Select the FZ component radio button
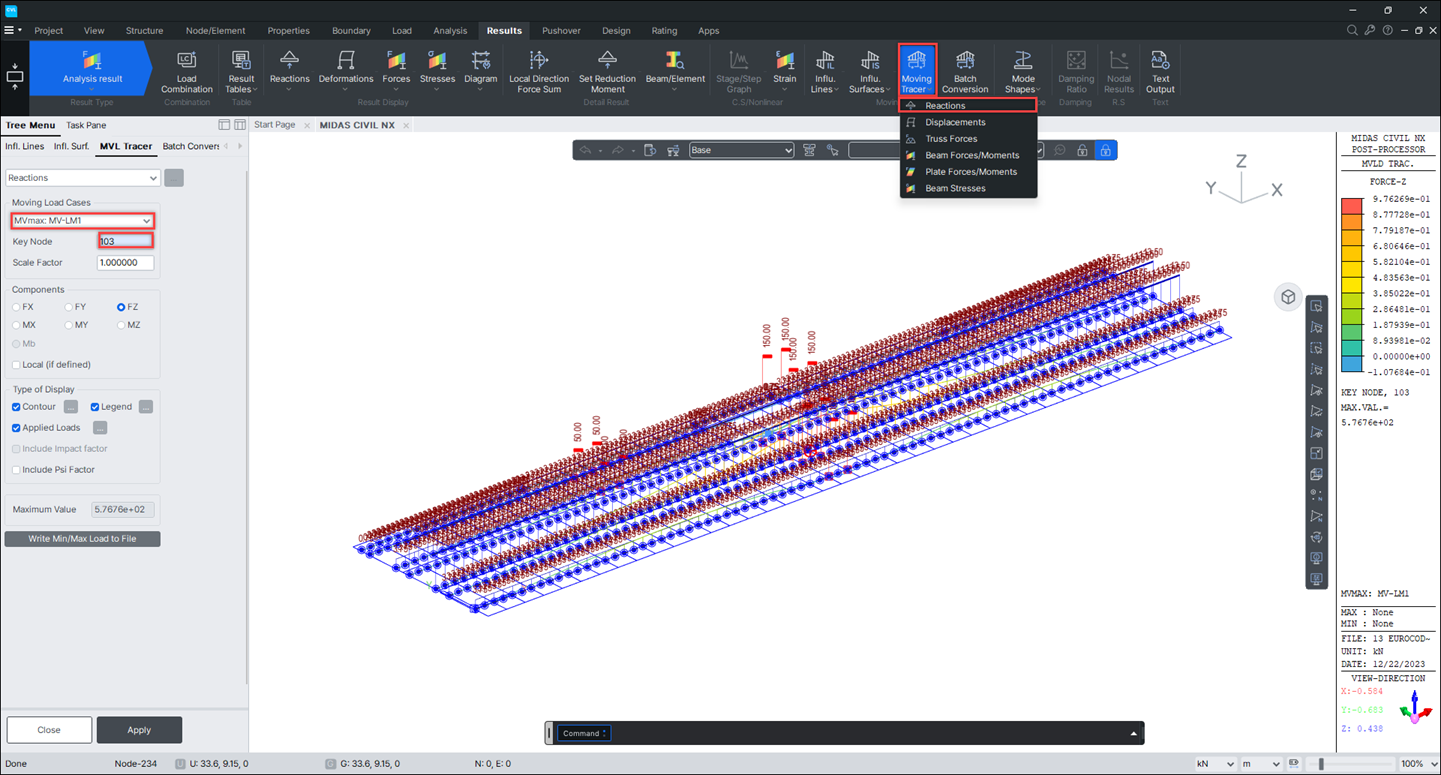This screenshot has width=1441, height=775. (121, 307)
